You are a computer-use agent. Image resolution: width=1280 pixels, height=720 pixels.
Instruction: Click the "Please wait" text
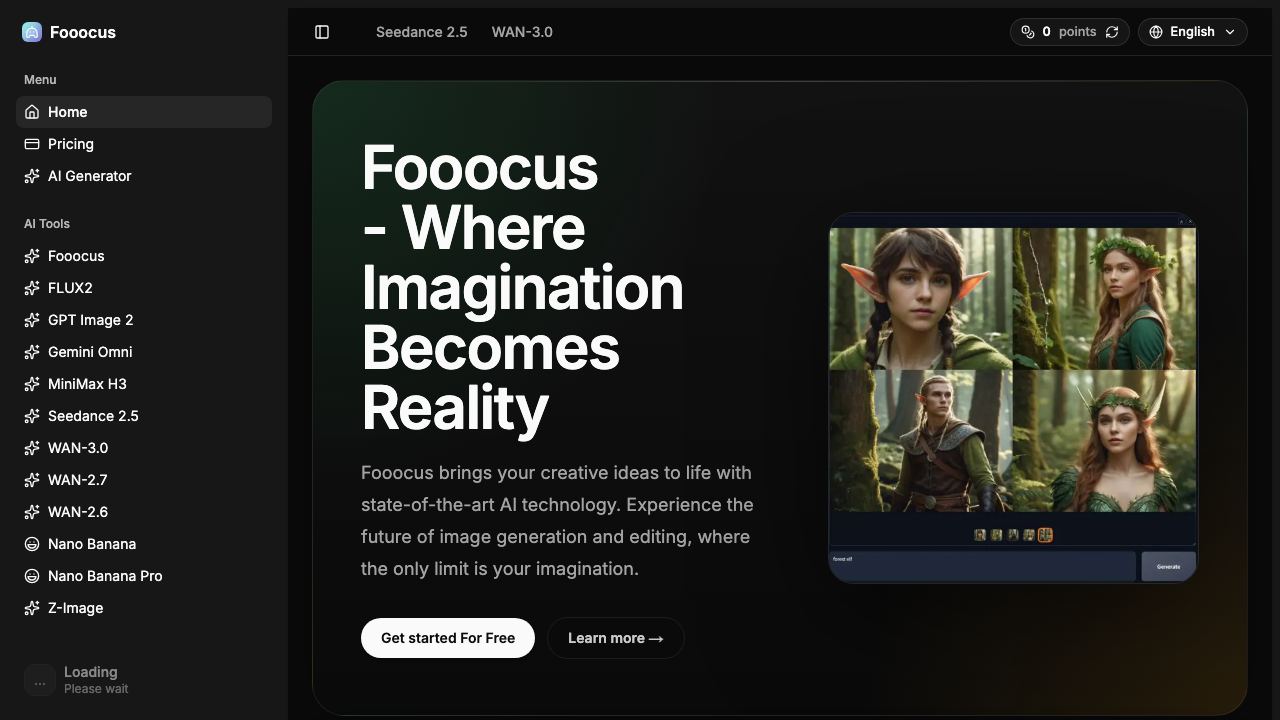click(96, 689)
